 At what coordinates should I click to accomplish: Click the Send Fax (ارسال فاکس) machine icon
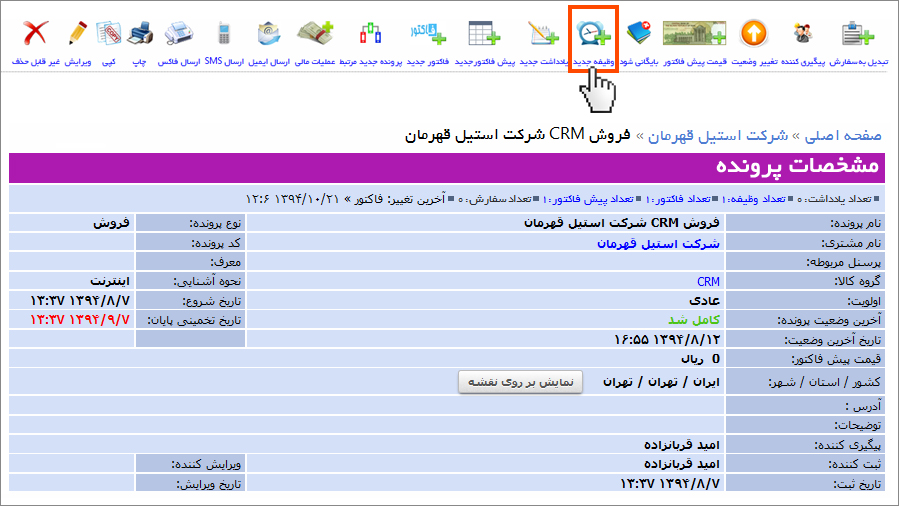pos(179,33)
